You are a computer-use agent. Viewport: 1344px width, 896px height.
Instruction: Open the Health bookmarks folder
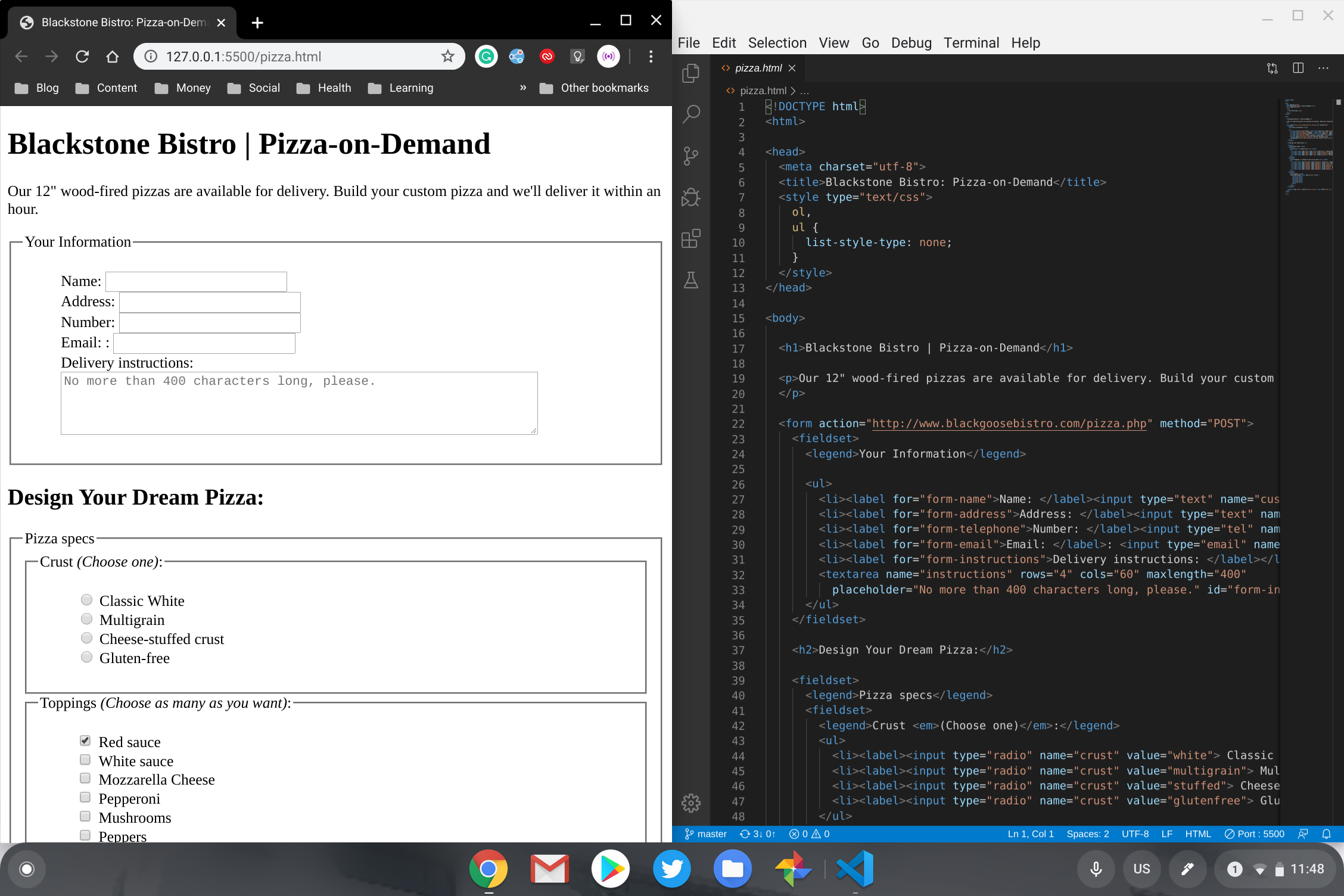tap(324, 88)
